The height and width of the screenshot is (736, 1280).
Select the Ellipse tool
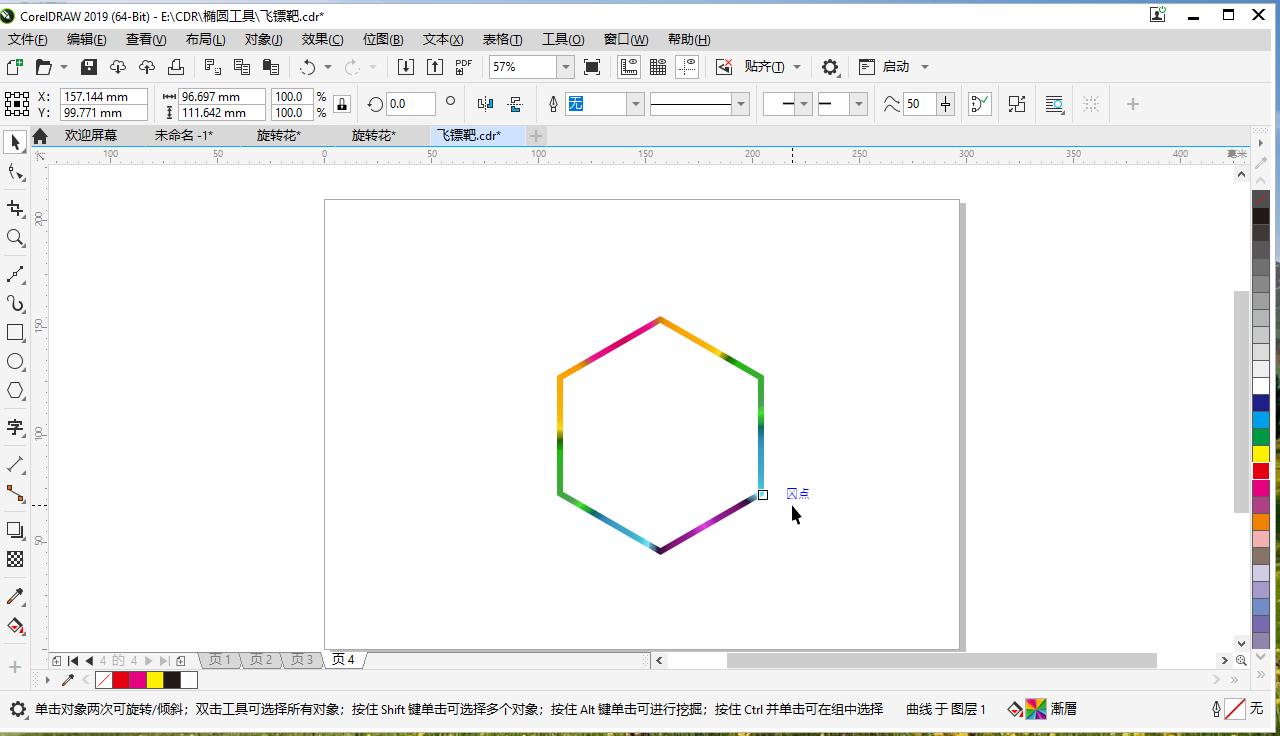(x=14, y=361)
